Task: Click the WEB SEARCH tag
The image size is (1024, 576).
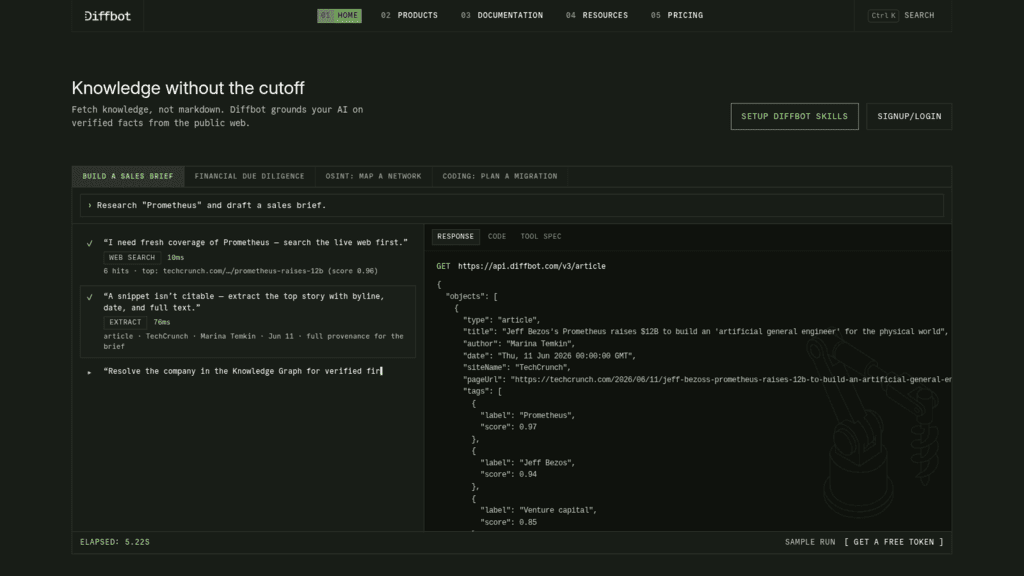Action: pos(132,258)
